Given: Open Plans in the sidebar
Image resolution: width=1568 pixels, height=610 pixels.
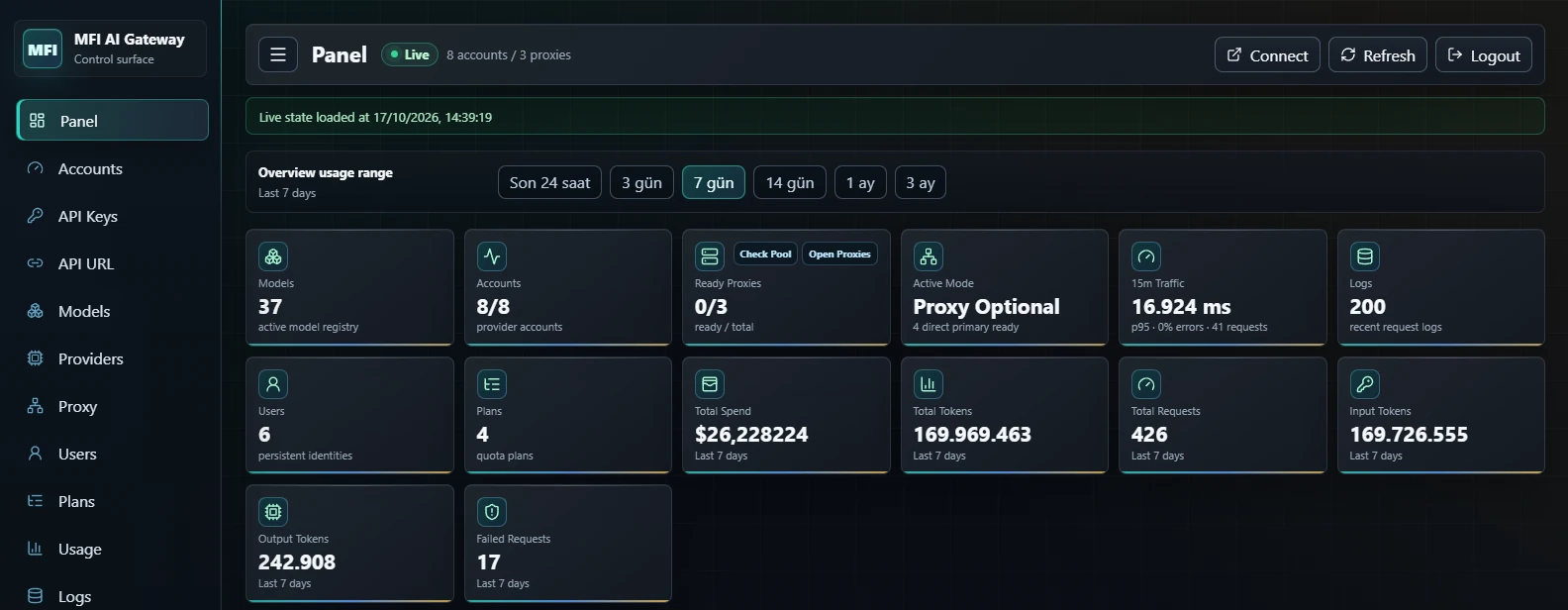Looking at the screenshot, I should [113, 501].
